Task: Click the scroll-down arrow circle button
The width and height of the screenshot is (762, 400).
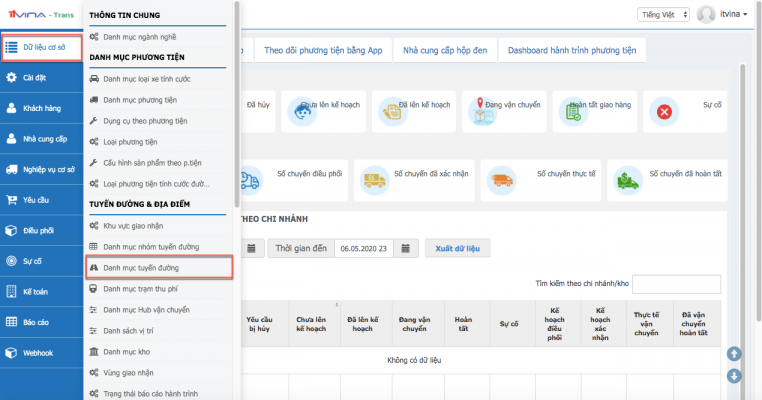Action: pos(734,376)
